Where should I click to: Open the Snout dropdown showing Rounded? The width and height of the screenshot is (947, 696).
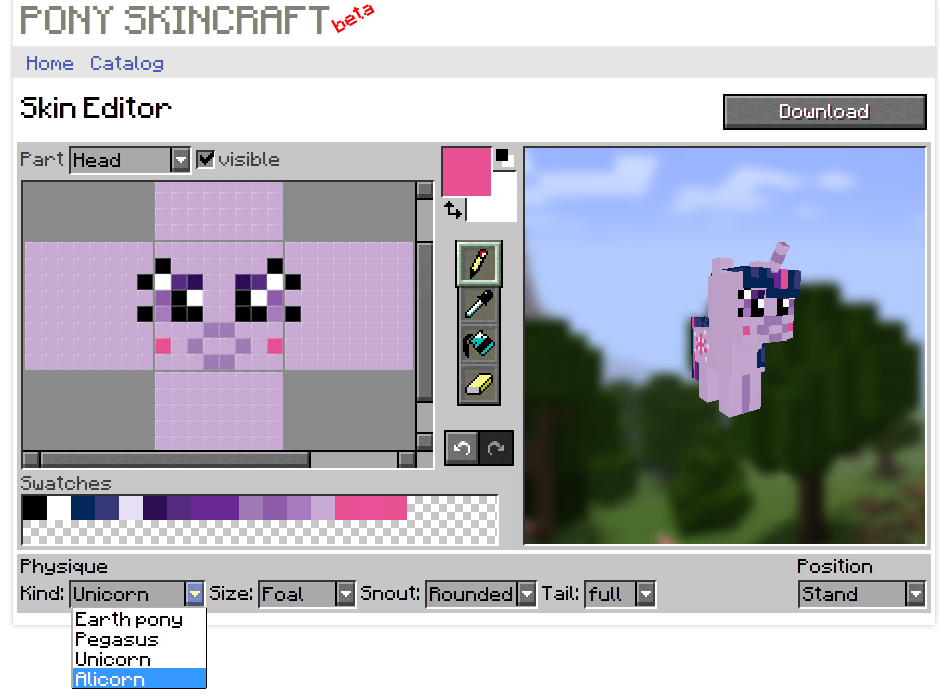pyautogui.click(x=481, y=594)
